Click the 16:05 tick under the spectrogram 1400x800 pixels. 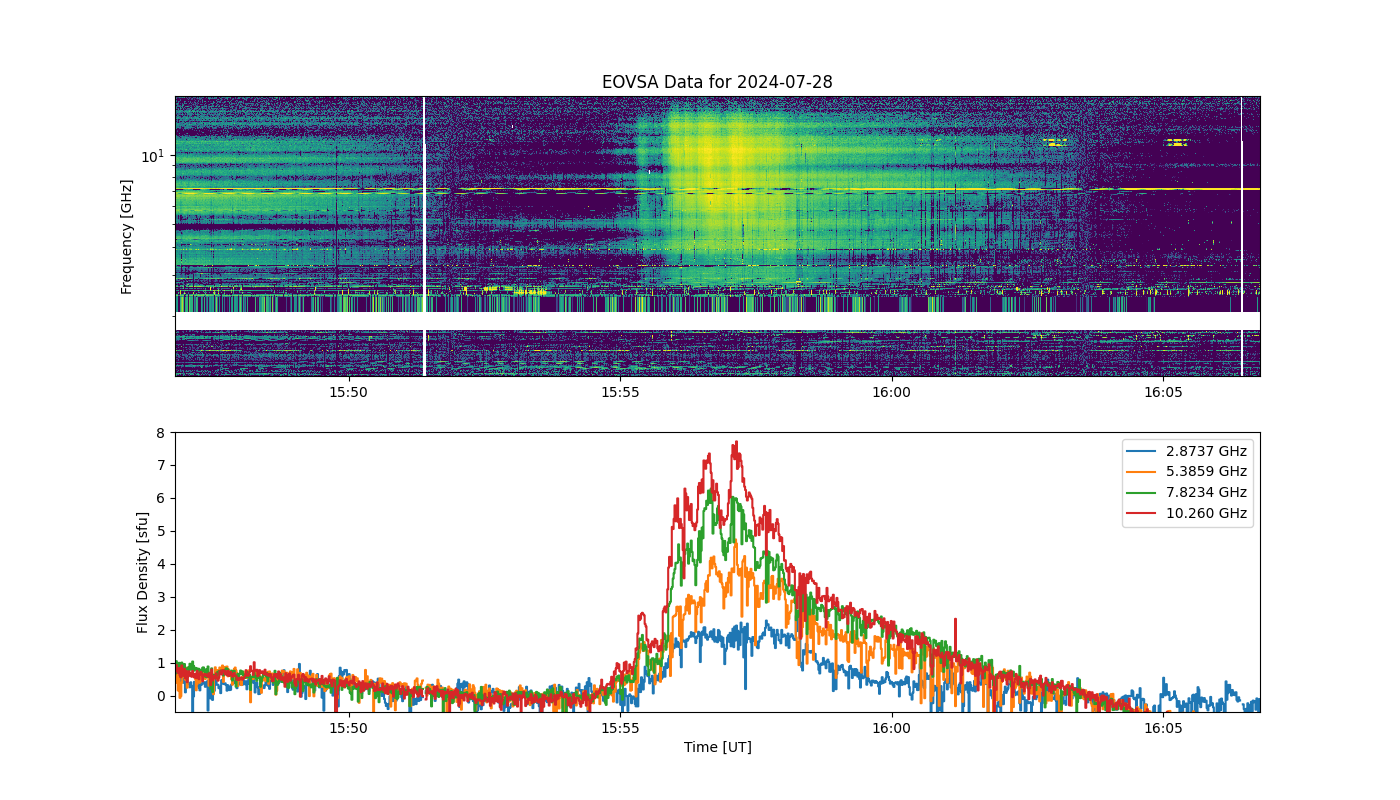pyautogui.click(x=1163, y=392)
